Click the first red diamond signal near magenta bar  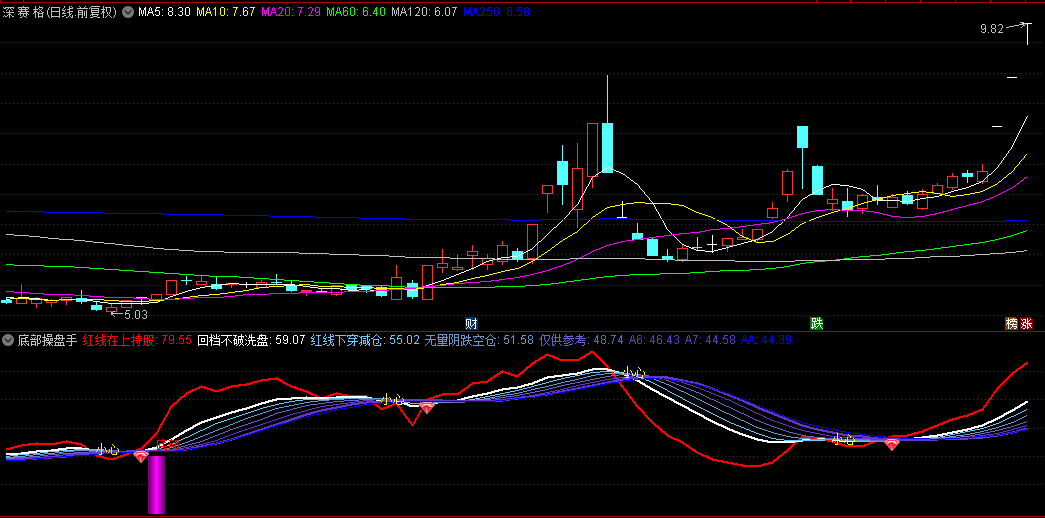(x=141, y=456)
